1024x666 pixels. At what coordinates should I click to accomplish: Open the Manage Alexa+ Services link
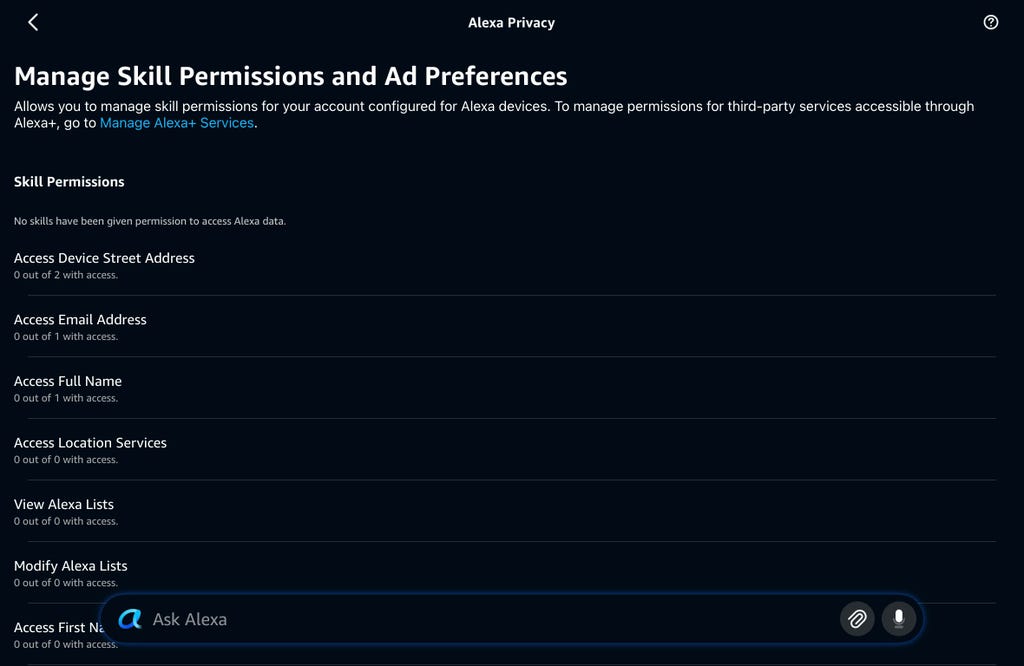[x=177, y=123]
